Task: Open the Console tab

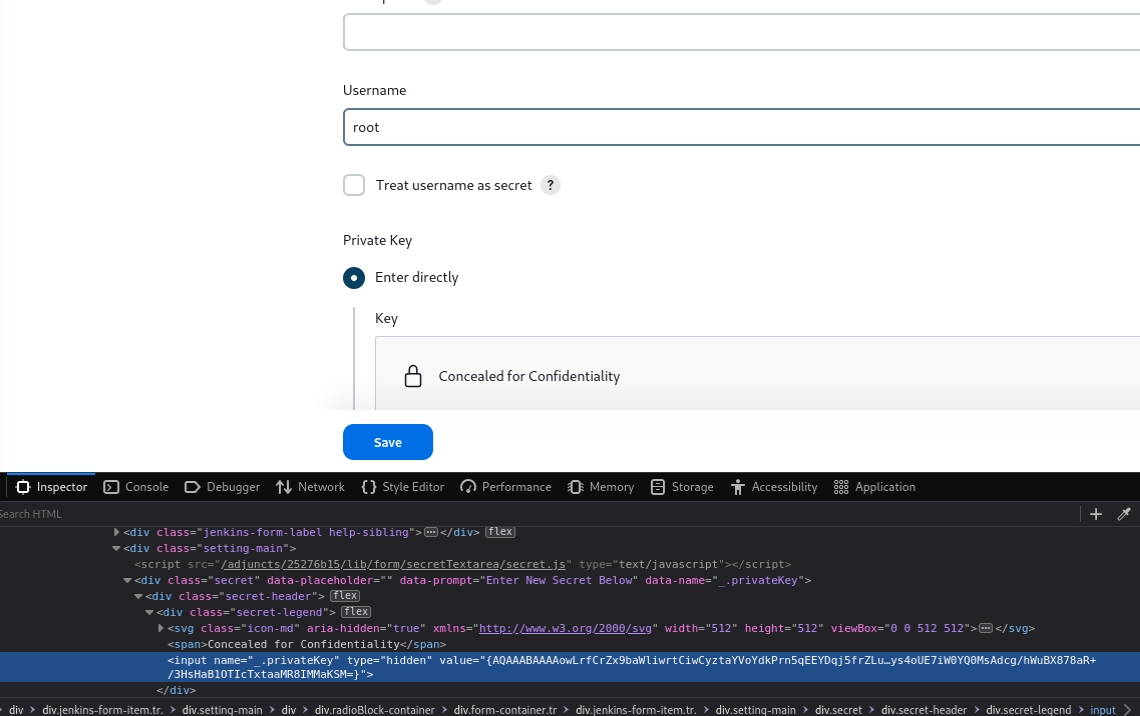Action: tap(136, 487)
